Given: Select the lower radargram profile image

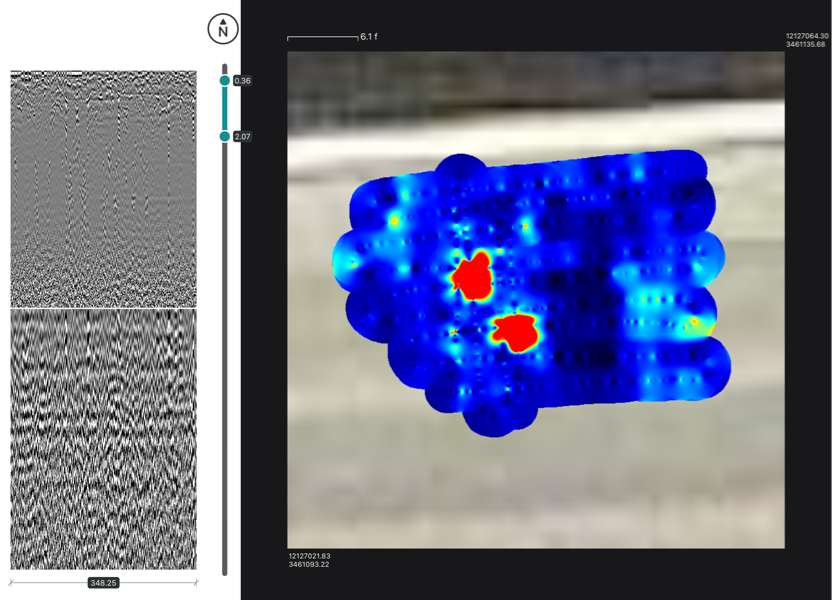Looking at the screenshot, I should (103, 438).
